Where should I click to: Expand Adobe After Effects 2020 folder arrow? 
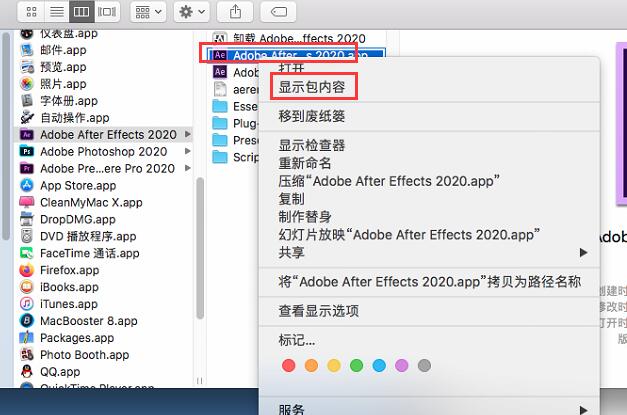pyautogui.click(x=188, y=134)
